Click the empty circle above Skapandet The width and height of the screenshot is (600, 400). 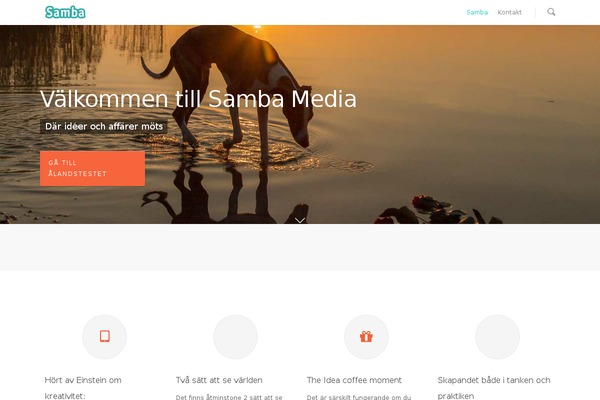[497, 337]
